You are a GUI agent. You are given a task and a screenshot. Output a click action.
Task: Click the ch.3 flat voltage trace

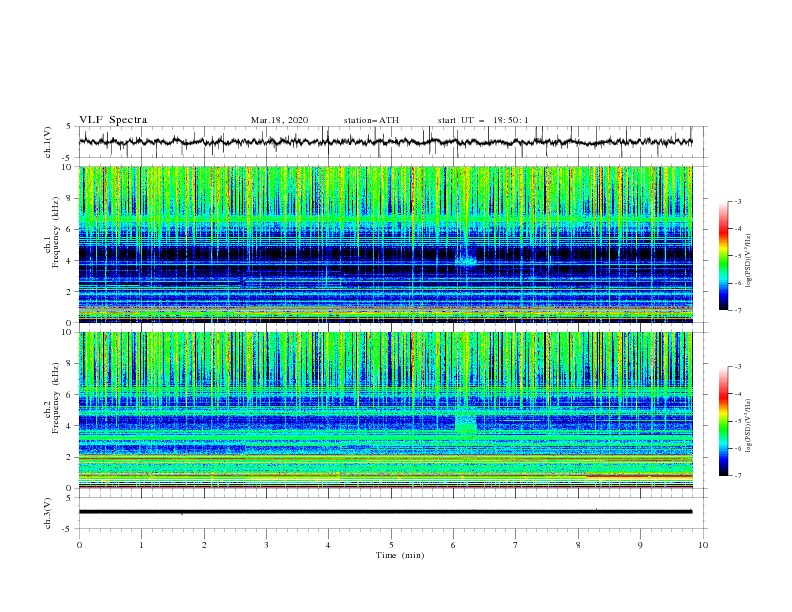(385, 512)
